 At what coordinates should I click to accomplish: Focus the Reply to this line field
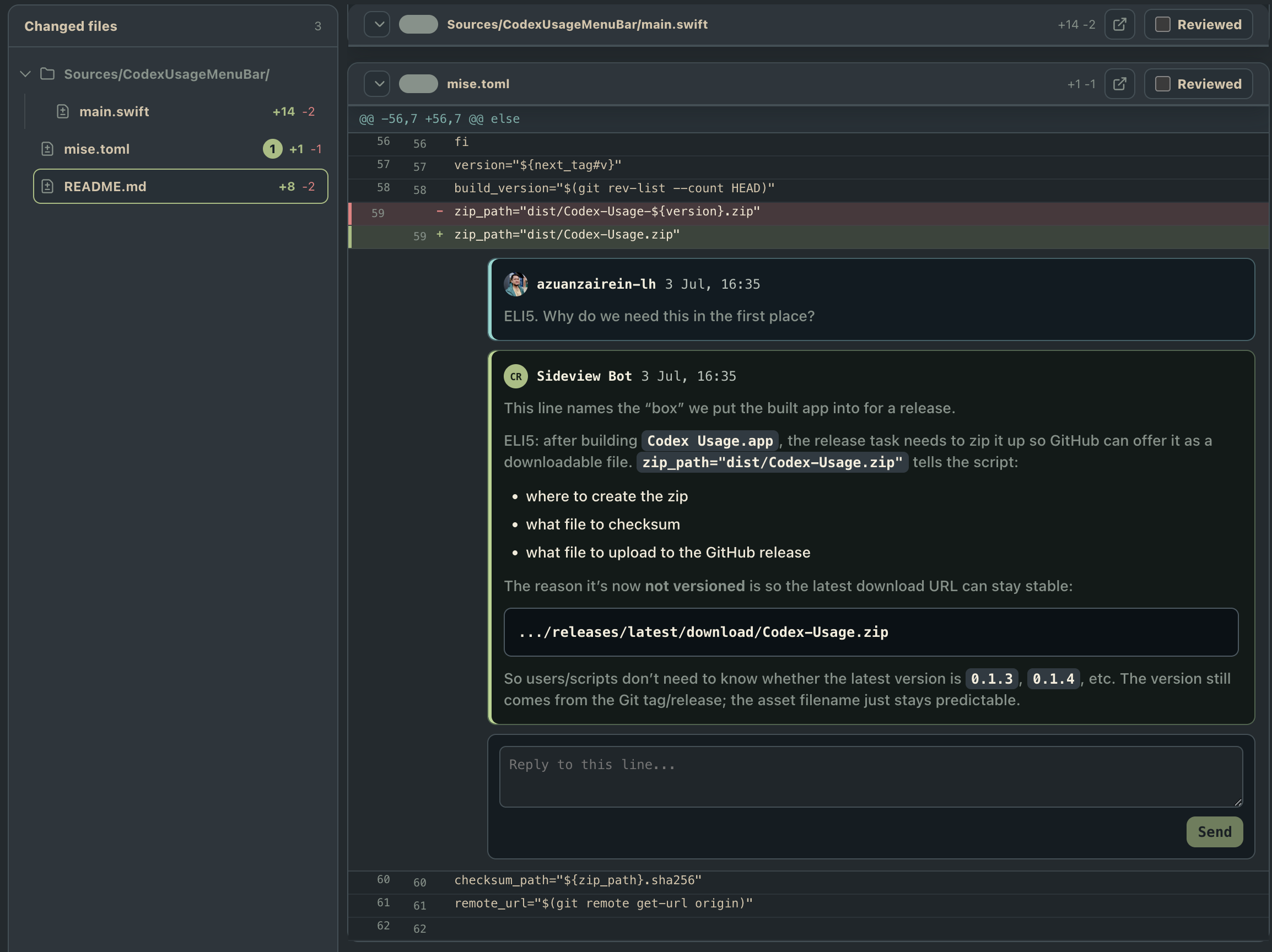871,777
